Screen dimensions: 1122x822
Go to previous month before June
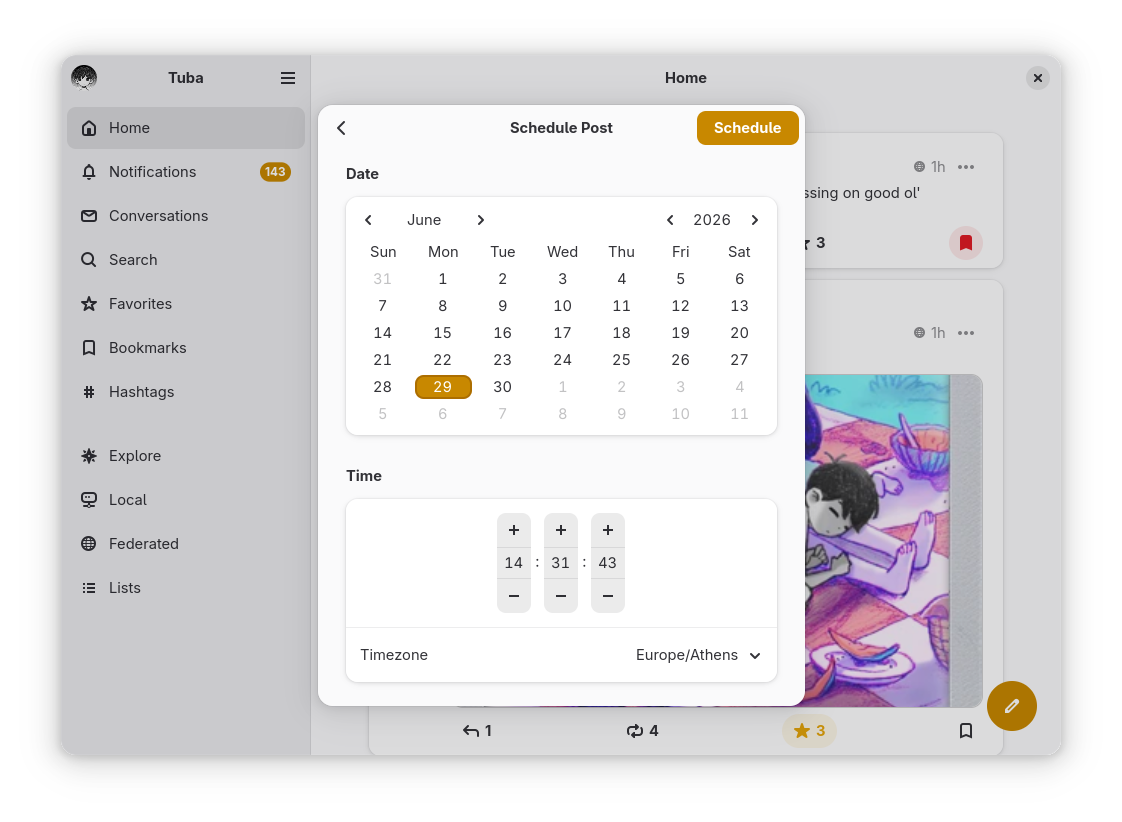pyautogui.click(x=368, y=220)
